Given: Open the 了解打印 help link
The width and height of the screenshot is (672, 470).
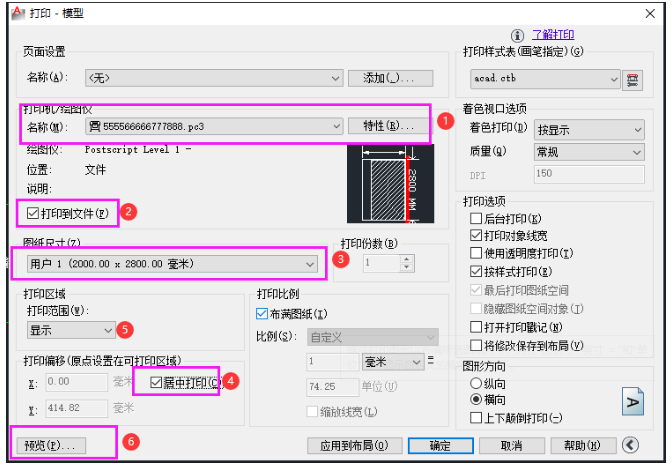Looking at the screenshot, I should (551, 34).
